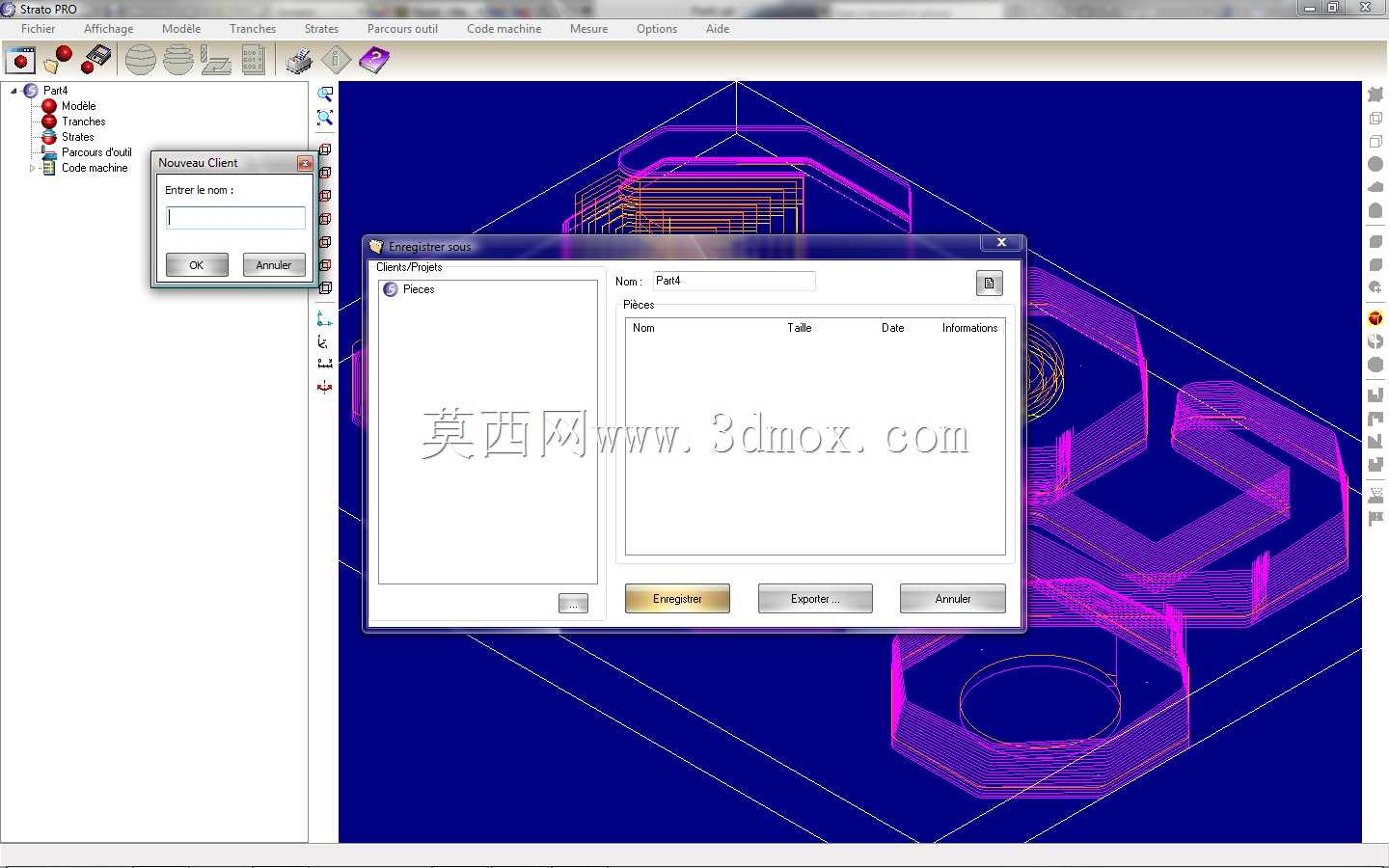
Task: Save with the floppy disk toolbar icon
Action: (96, 60)
